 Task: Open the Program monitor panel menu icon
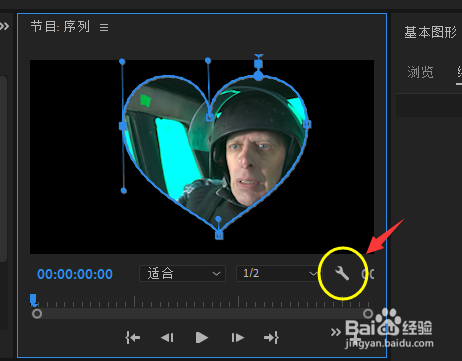coord(104,27)
